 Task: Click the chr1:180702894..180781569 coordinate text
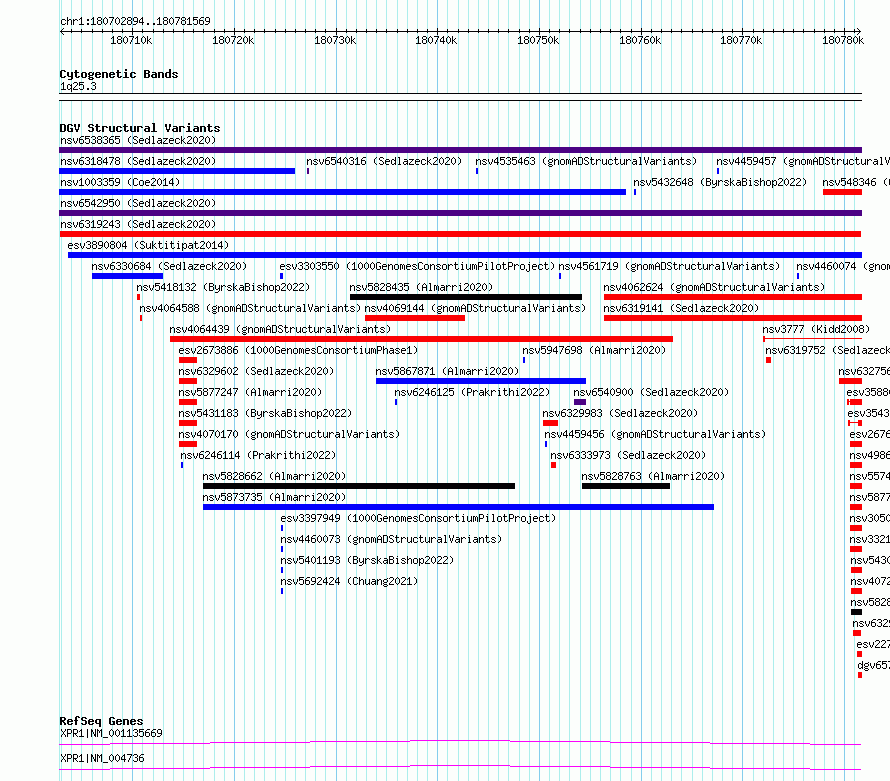coord(135,21)
